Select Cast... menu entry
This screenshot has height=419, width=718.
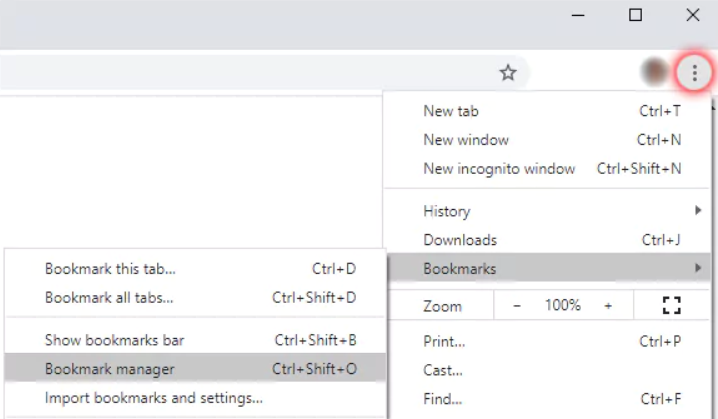point(547,370)
